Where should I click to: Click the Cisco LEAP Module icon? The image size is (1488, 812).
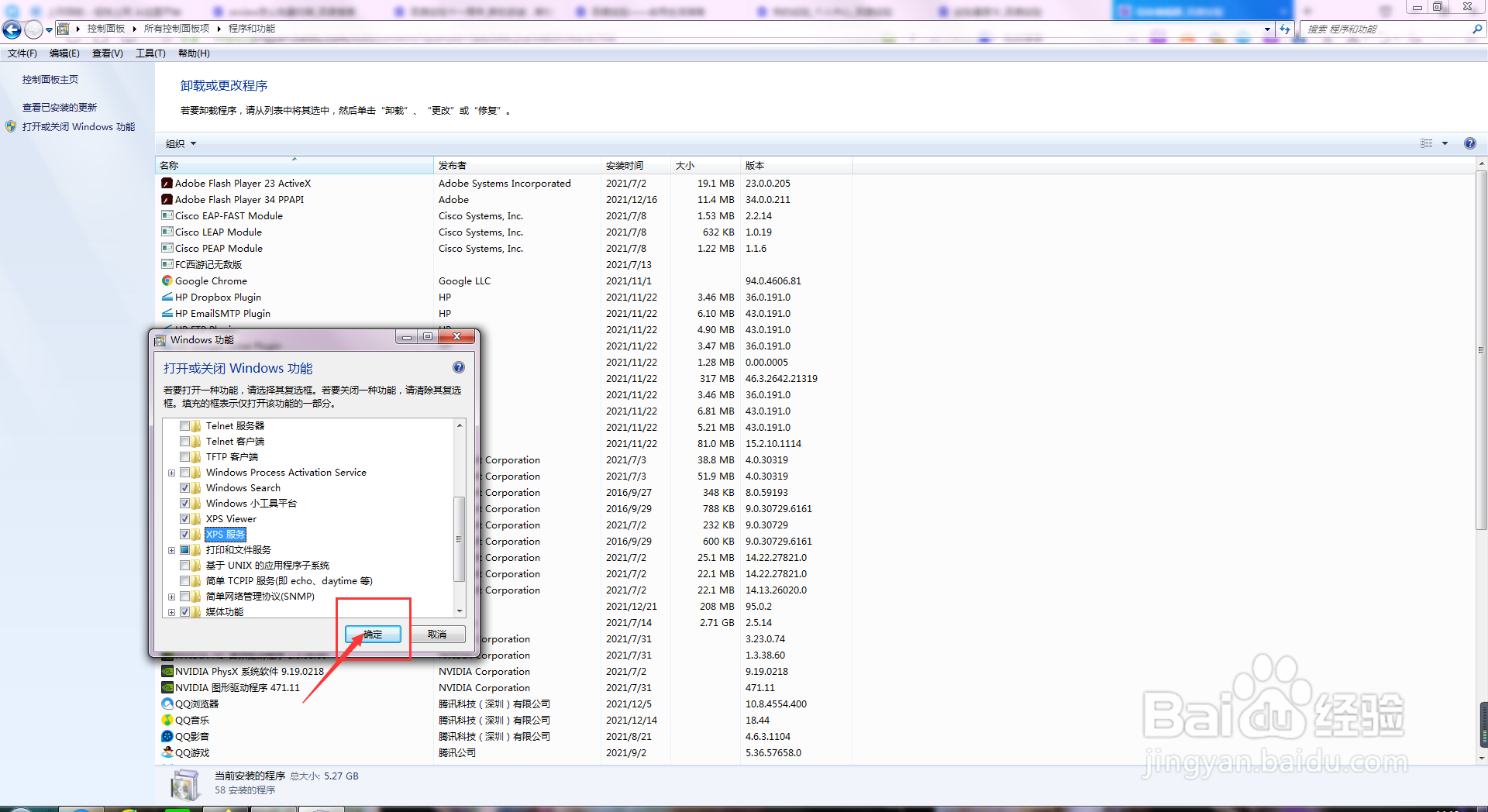[167, 232]
